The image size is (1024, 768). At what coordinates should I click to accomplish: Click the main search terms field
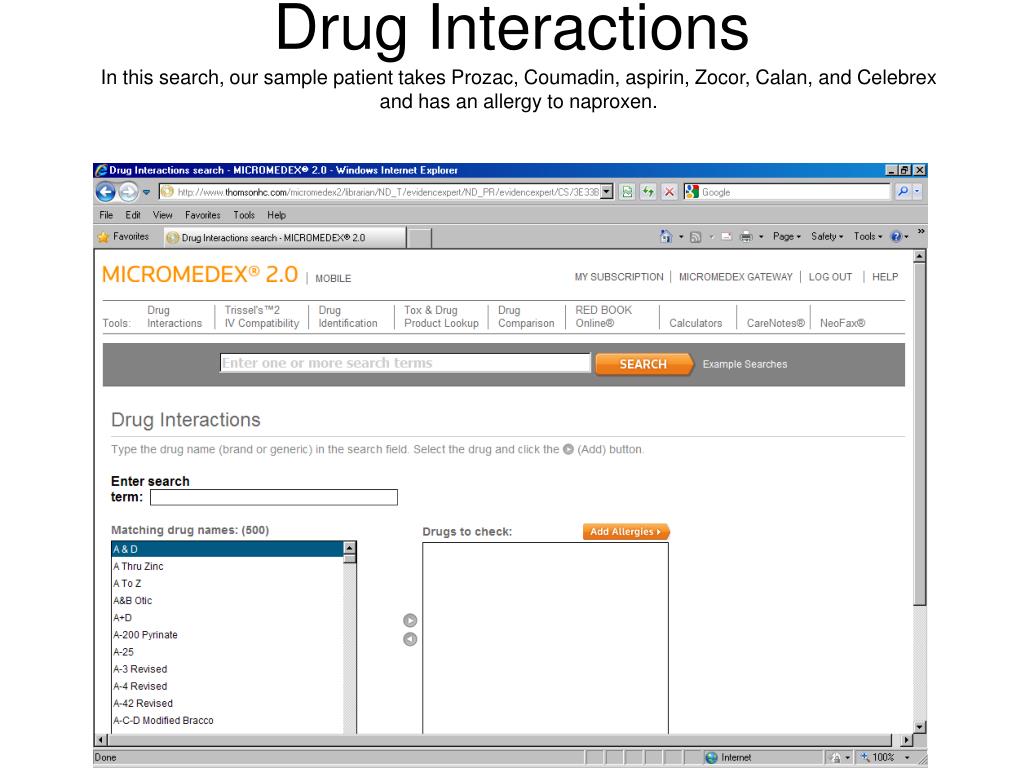click(405, 363)
